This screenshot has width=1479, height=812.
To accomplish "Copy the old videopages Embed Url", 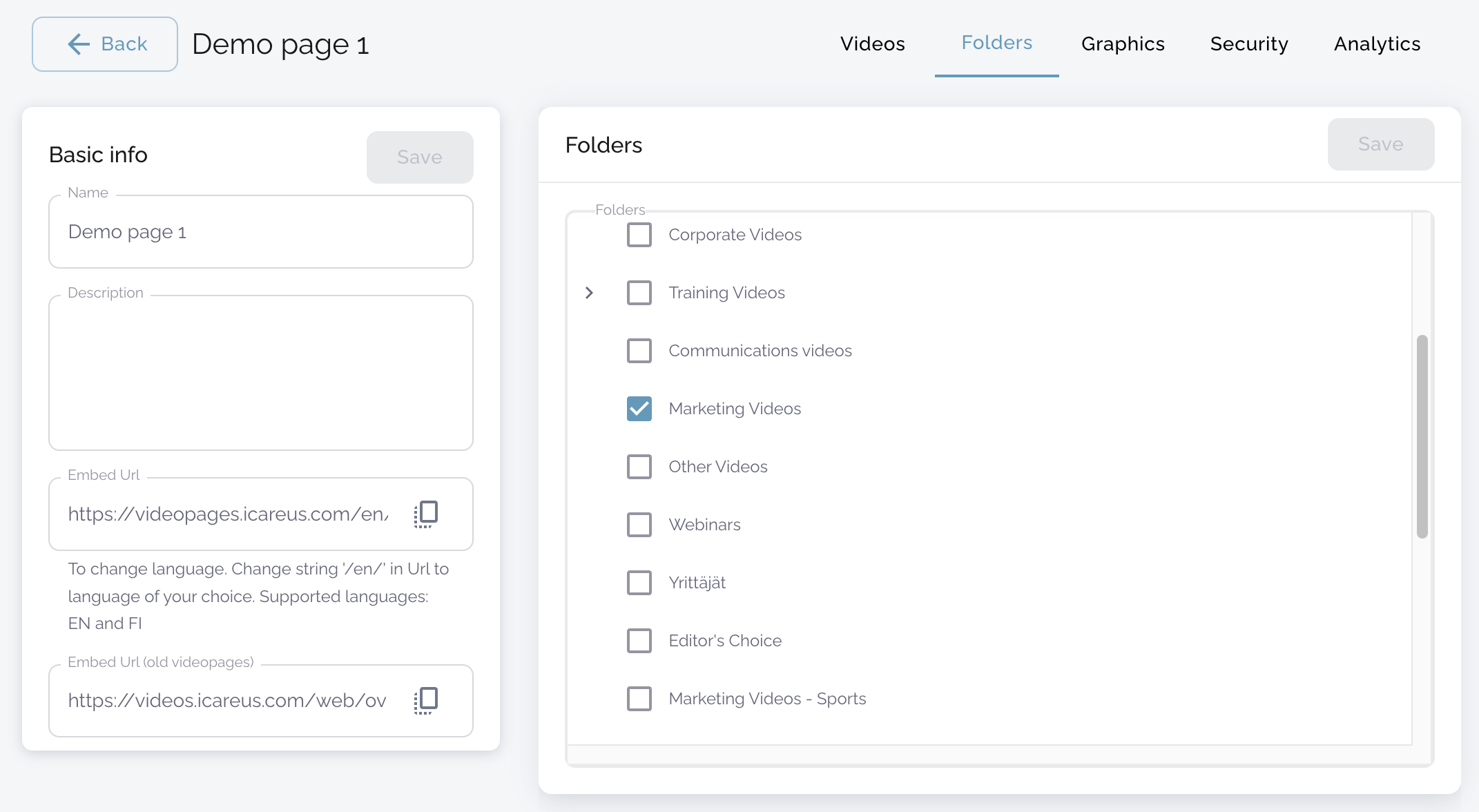I will click(426, 701).
